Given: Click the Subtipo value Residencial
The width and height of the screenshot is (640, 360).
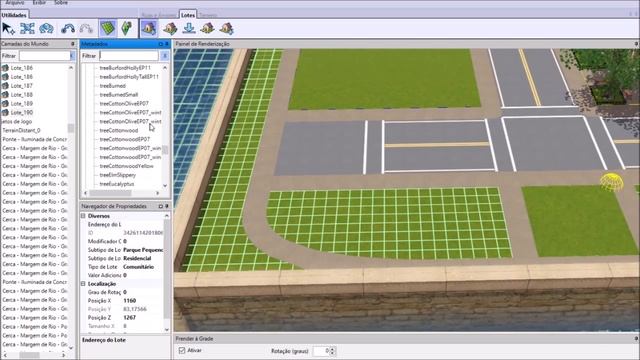Looking at the screenshot, I should click(x=137, y=258).
